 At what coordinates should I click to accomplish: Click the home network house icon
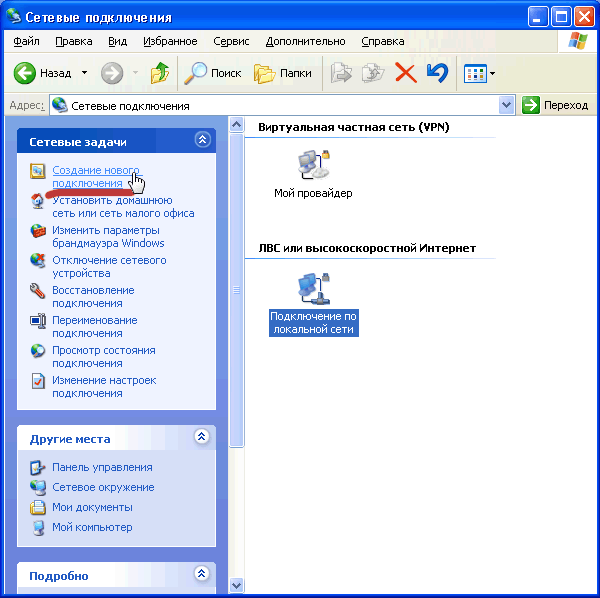(x=38, y=200)
